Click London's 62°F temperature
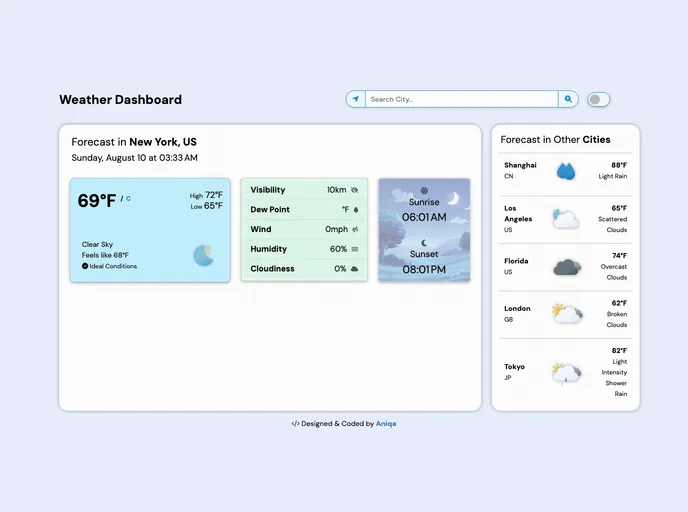This screenshot has height=512, width=688. [x=619, y=303]
